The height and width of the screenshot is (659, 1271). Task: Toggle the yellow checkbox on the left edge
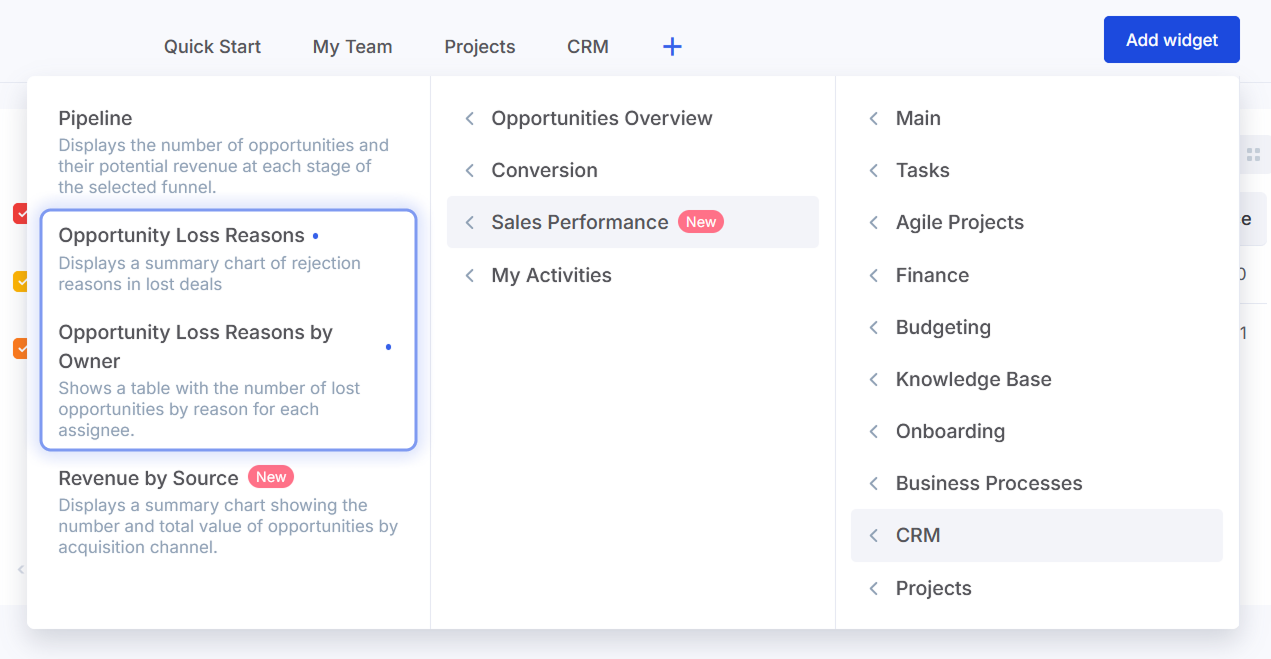click(20, 281)
